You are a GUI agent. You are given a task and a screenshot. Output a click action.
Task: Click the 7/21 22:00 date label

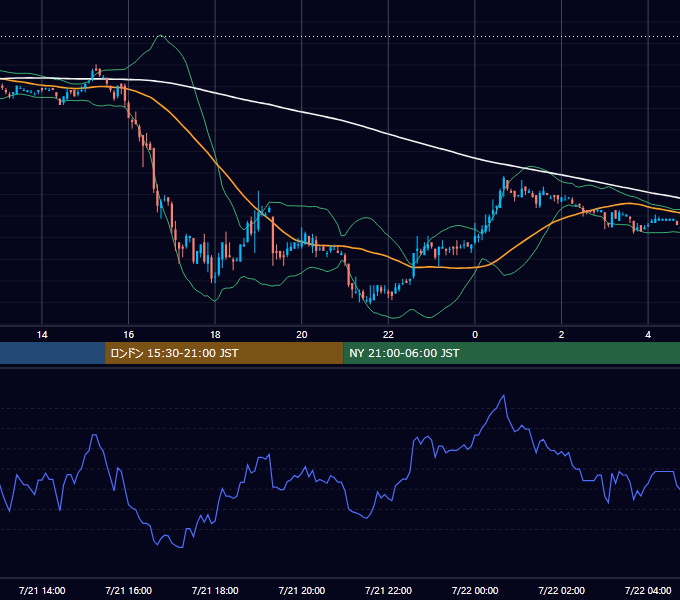[x=388, y=590]
